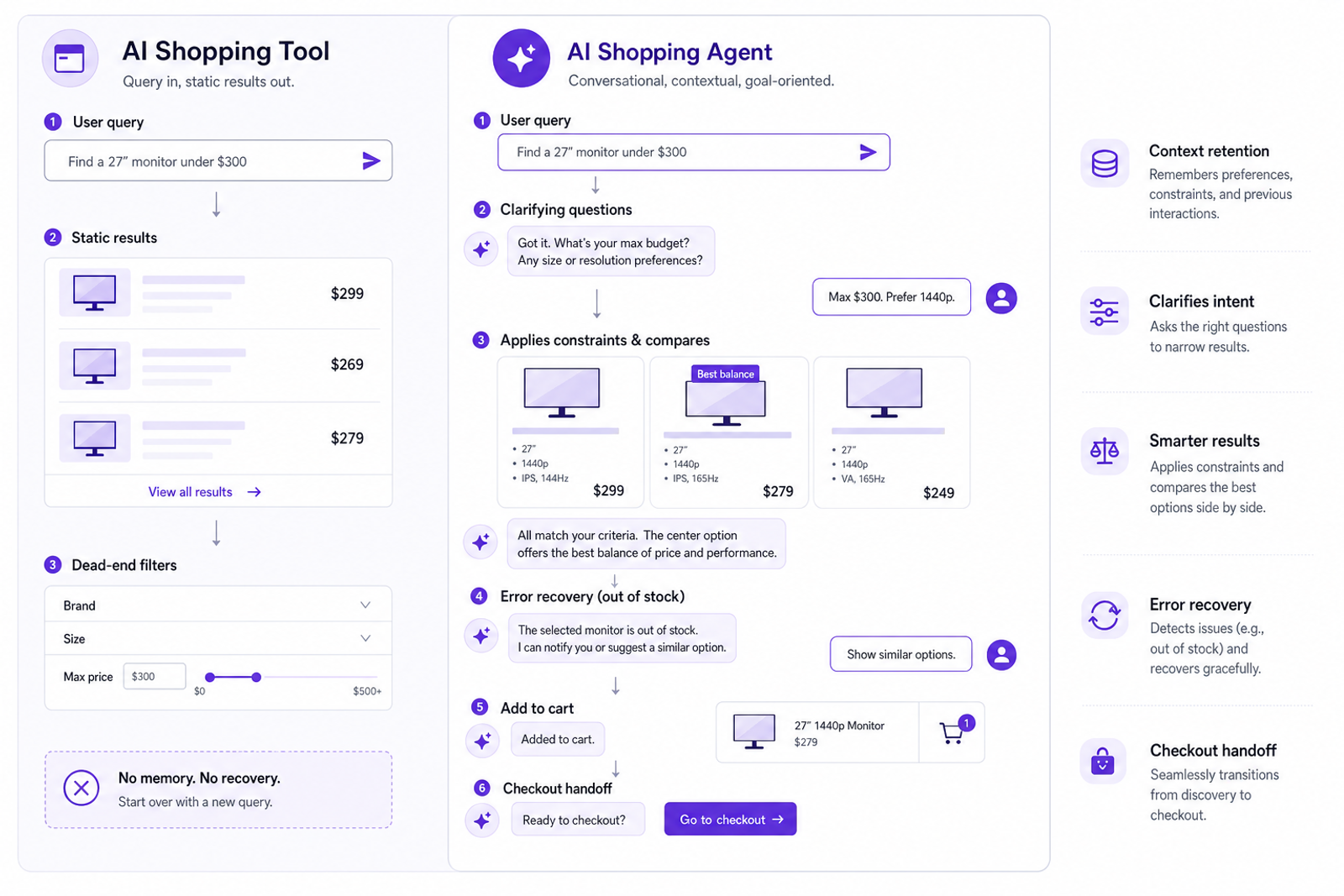This screenshot has width=1344, height=896.
Task: Click the Agent panel query input field
Action: tap(693, 152)
